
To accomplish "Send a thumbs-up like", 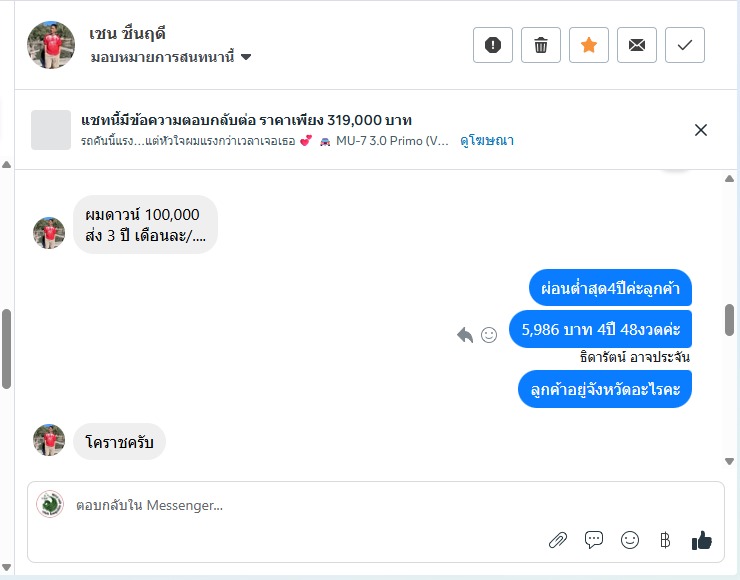I will coord(702,540).
